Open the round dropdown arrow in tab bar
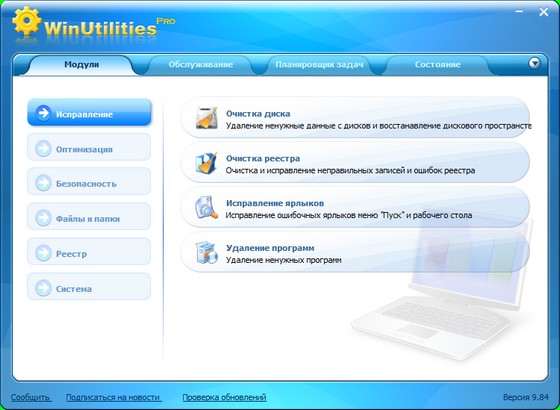 coord(534,63)
